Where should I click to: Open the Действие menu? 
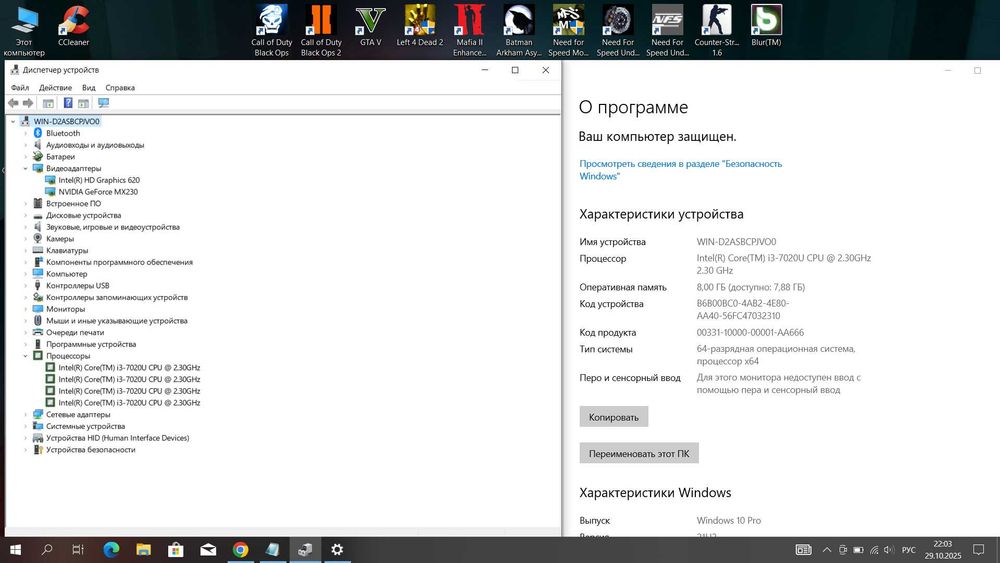coord(55,87)
